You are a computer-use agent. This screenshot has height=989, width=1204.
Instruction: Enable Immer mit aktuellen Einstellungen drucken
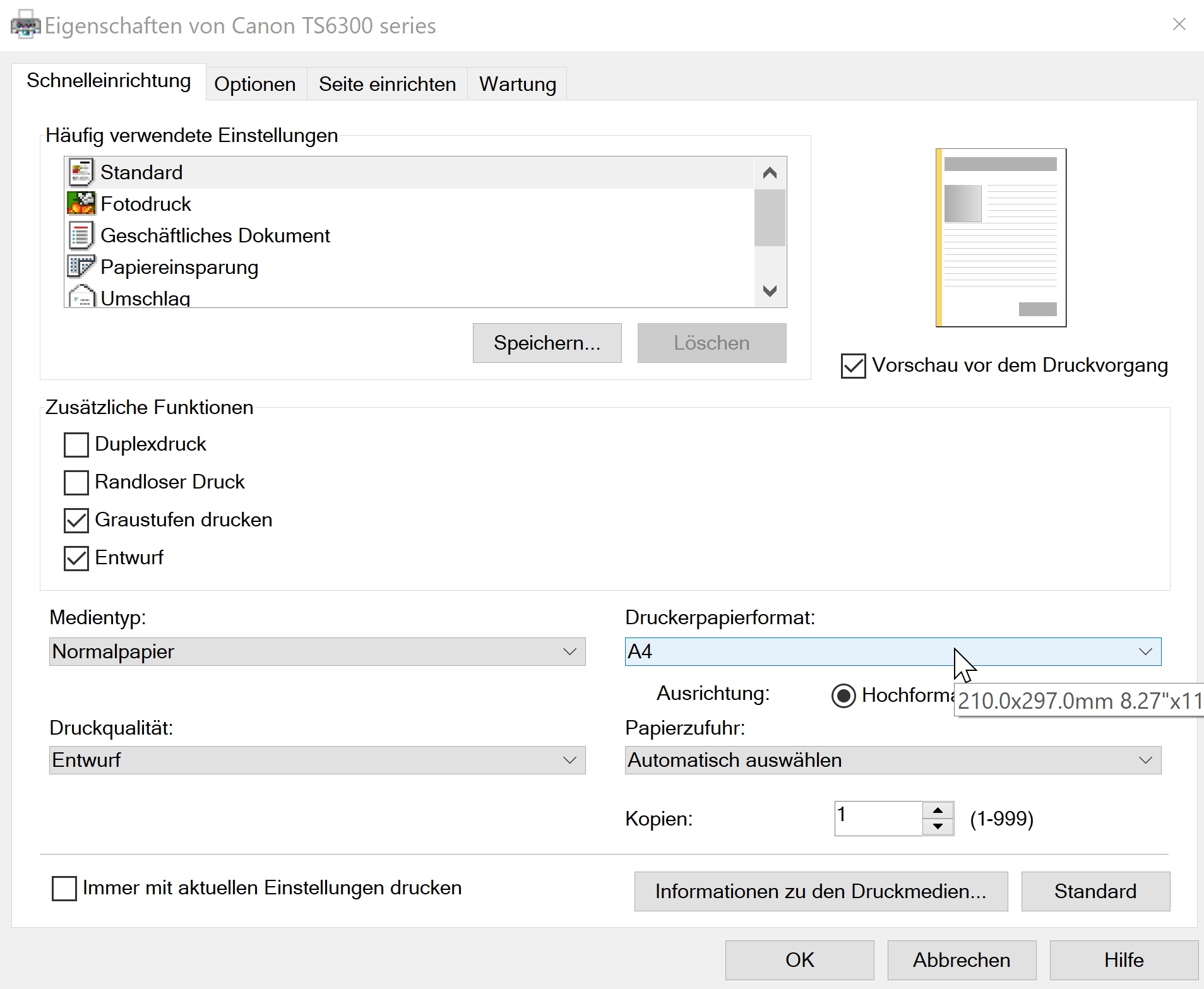[x=64, y=888]
